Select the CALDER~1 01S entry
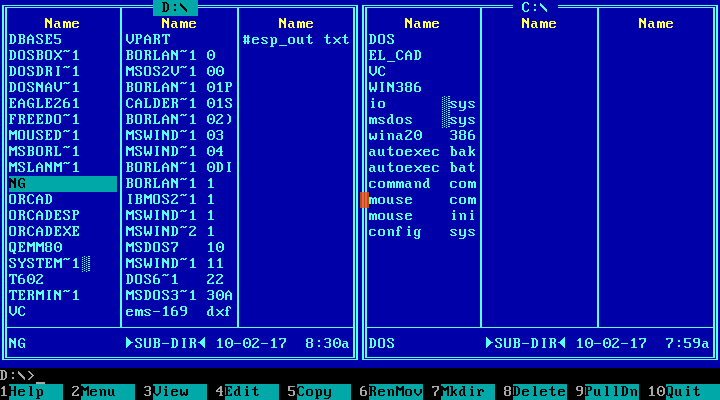 180,103
